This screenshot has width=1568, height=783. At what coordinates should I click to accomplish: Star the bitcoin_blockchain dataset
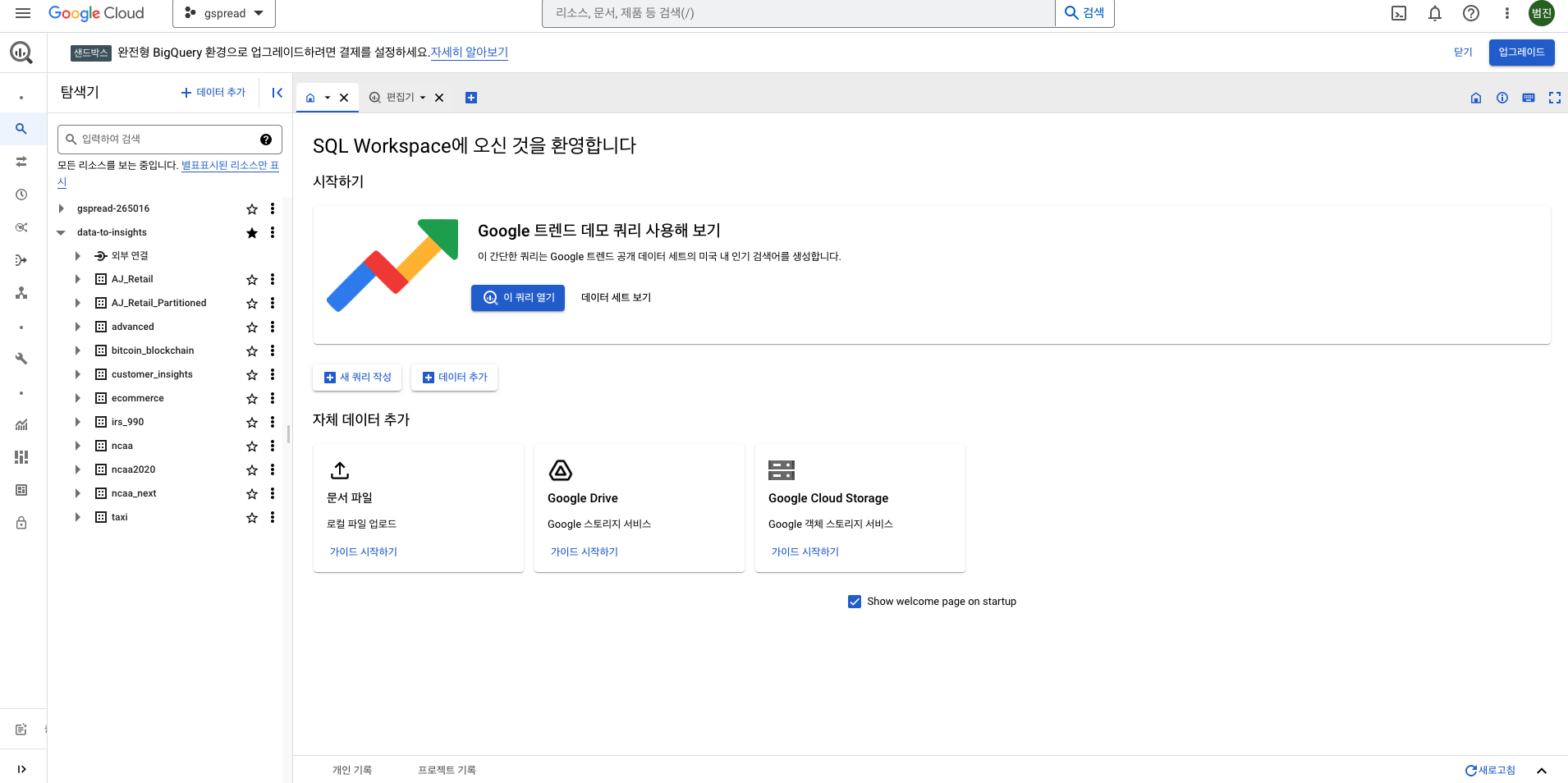coord(252,351)
